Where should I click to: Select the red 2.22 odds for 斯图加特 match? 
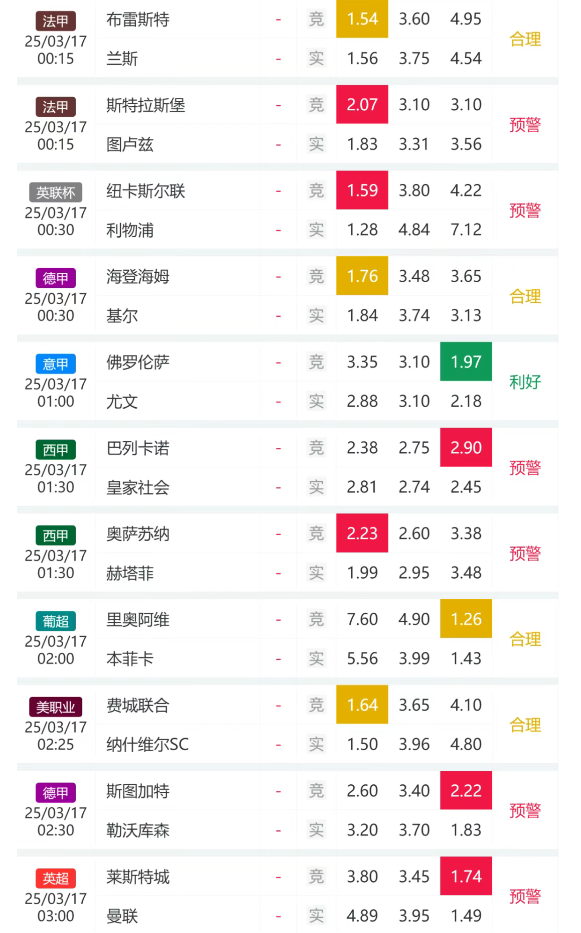point(466,790)
